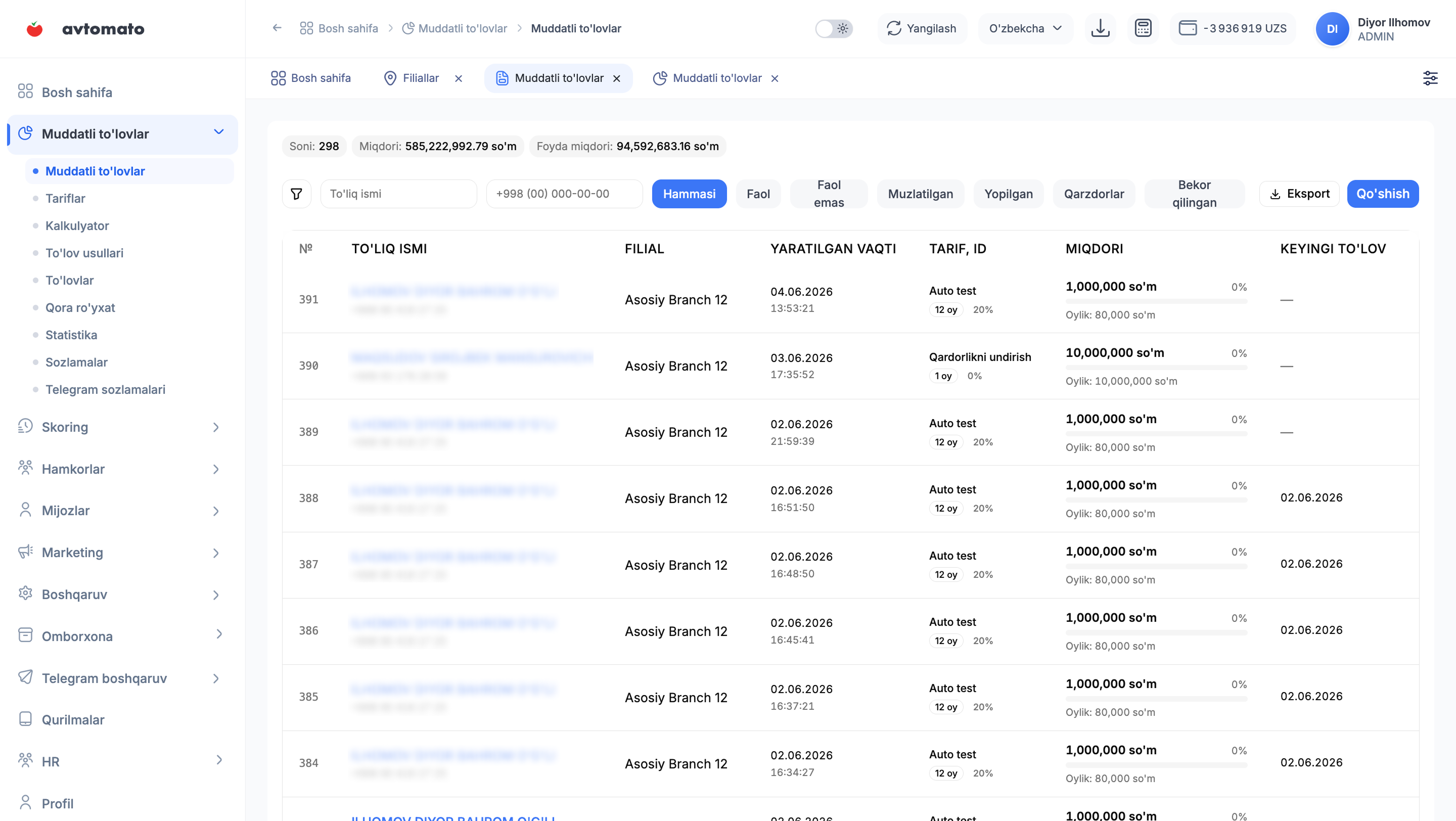
Task: Close the Filiallar tab
Action: [x=459, y=78]
